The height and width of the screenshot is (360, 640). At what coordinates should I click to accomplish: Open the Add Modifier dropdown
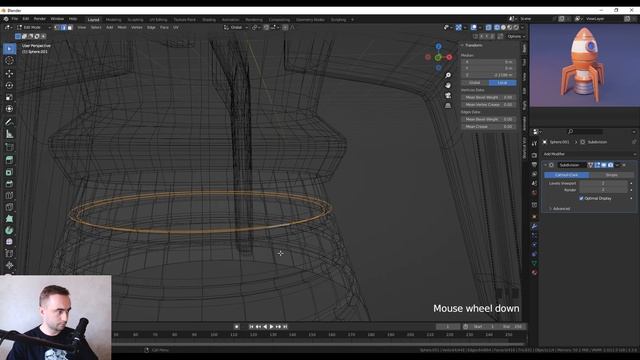click(589, 154)
